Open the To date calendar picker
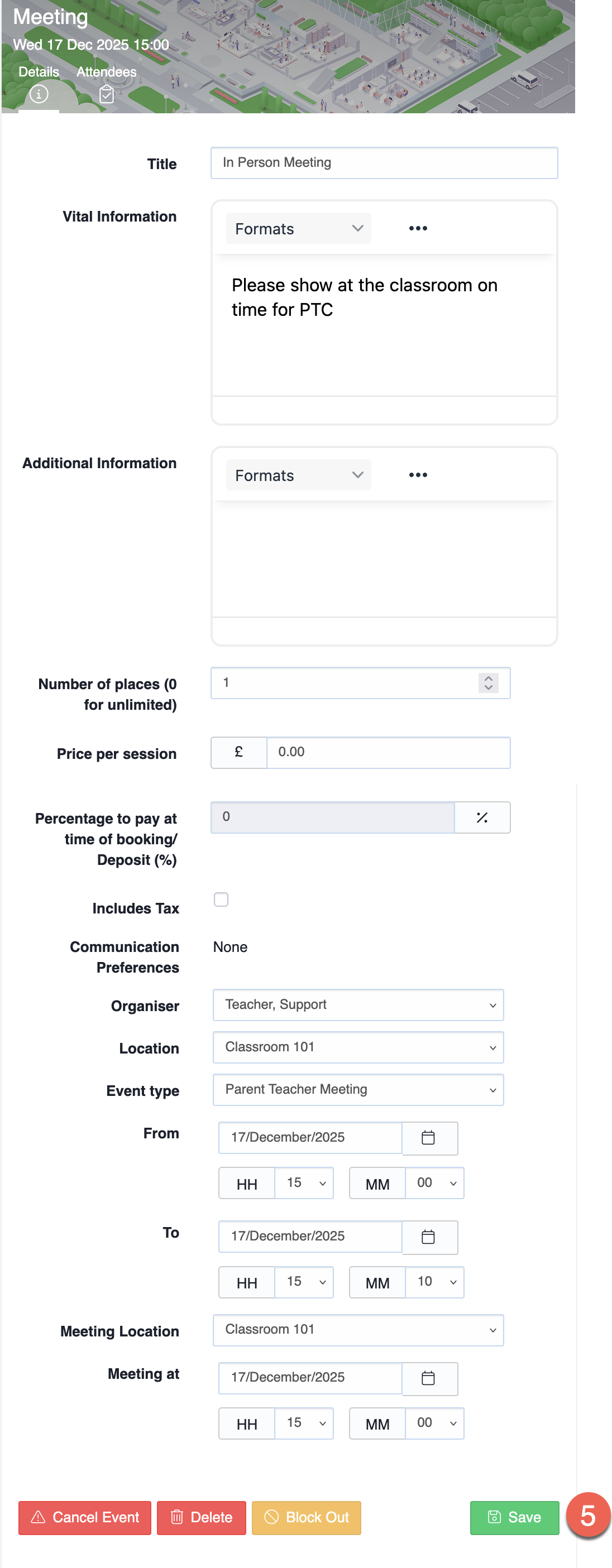Screen dimensions: 612x1568 (x=429, y=1237)
